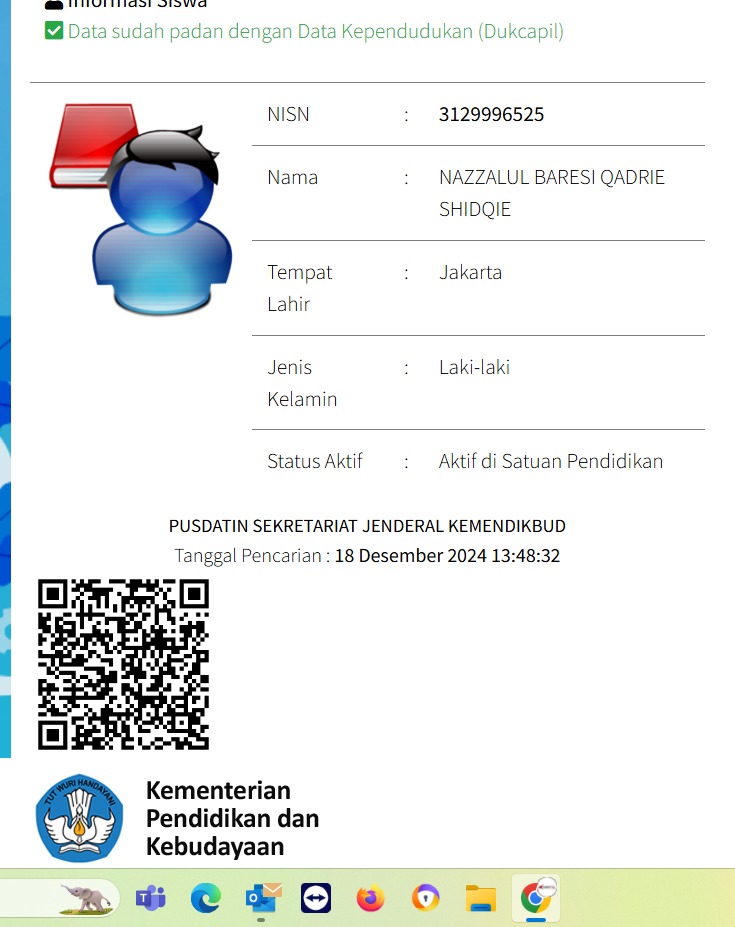Click the QR code image

pos(123,664)
